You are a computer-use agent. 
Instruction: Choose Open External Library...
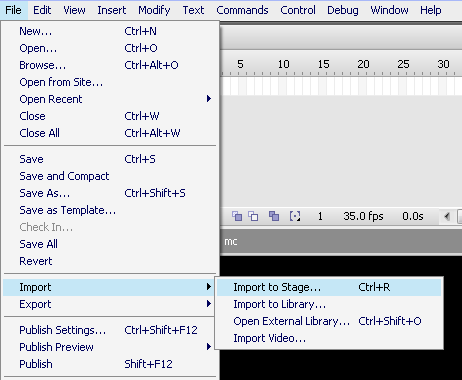[x=329, y=321]
